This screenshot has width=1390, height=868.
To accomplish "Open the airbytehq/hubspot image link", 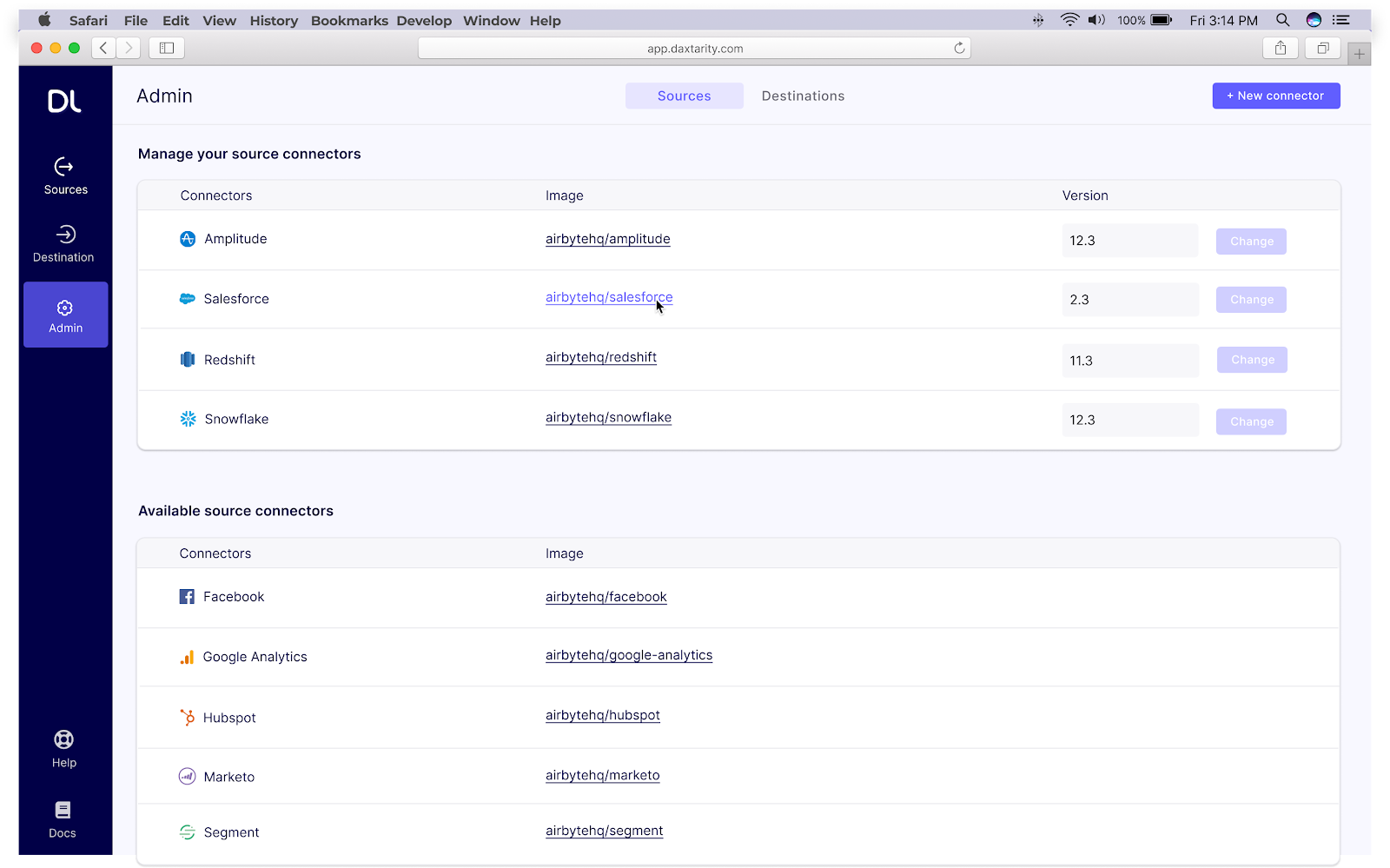I will coord(603,715).
